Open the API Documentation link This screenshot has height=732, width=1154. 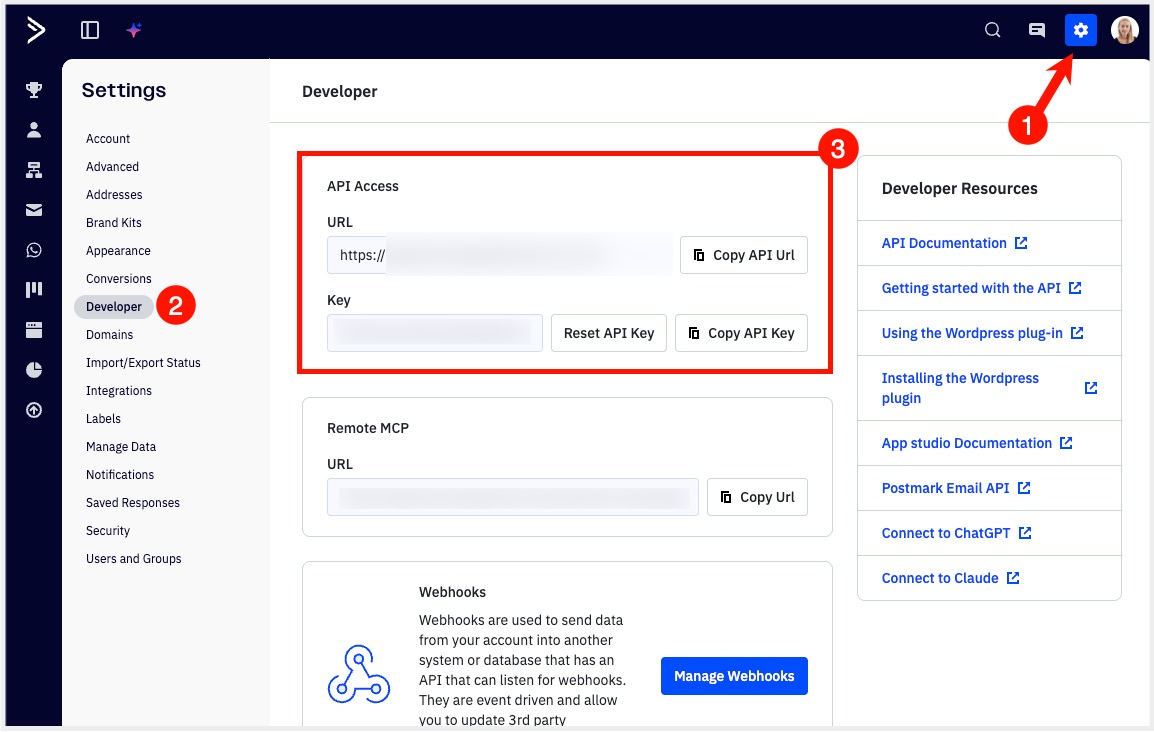point(944,243)
